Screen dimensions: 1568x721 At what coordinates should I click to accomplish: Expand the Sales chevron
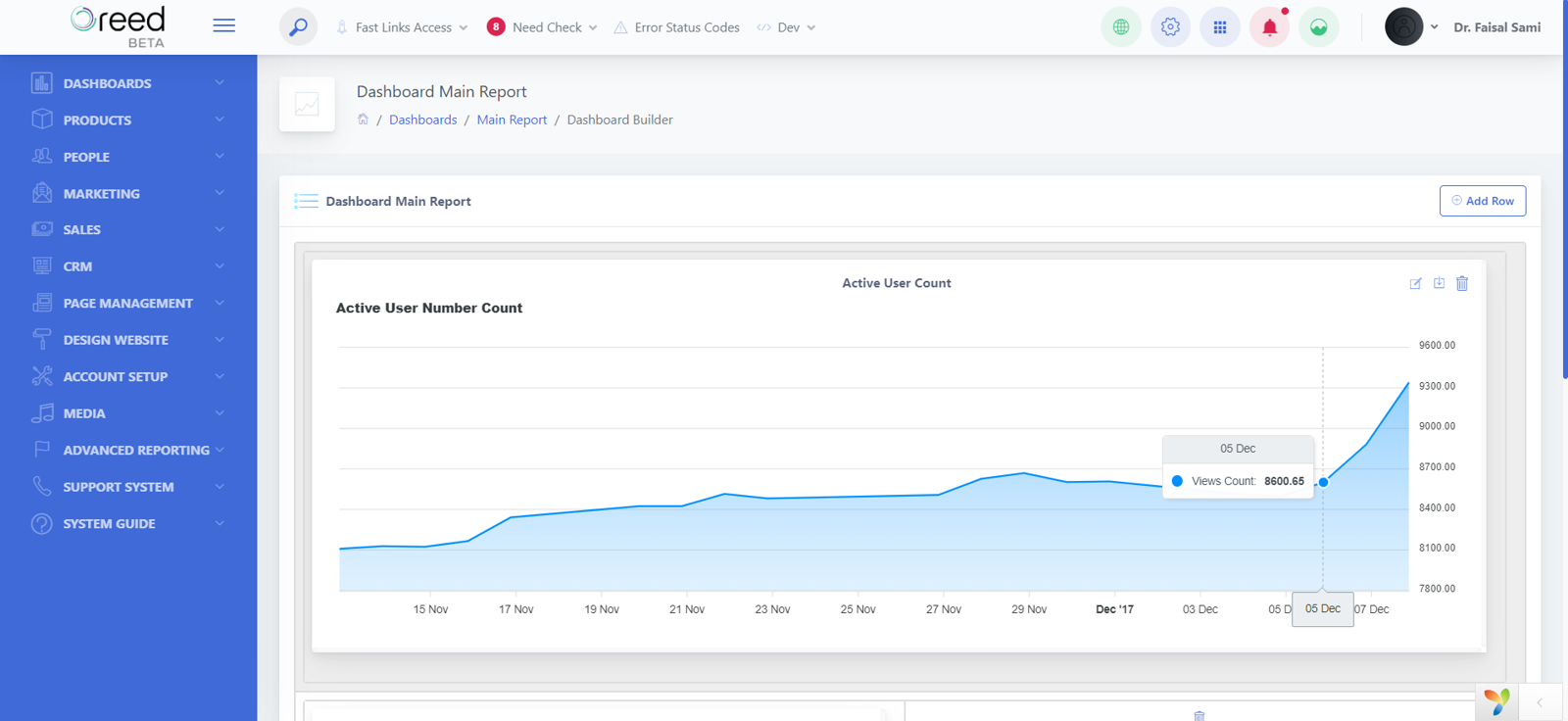[220, 229]
